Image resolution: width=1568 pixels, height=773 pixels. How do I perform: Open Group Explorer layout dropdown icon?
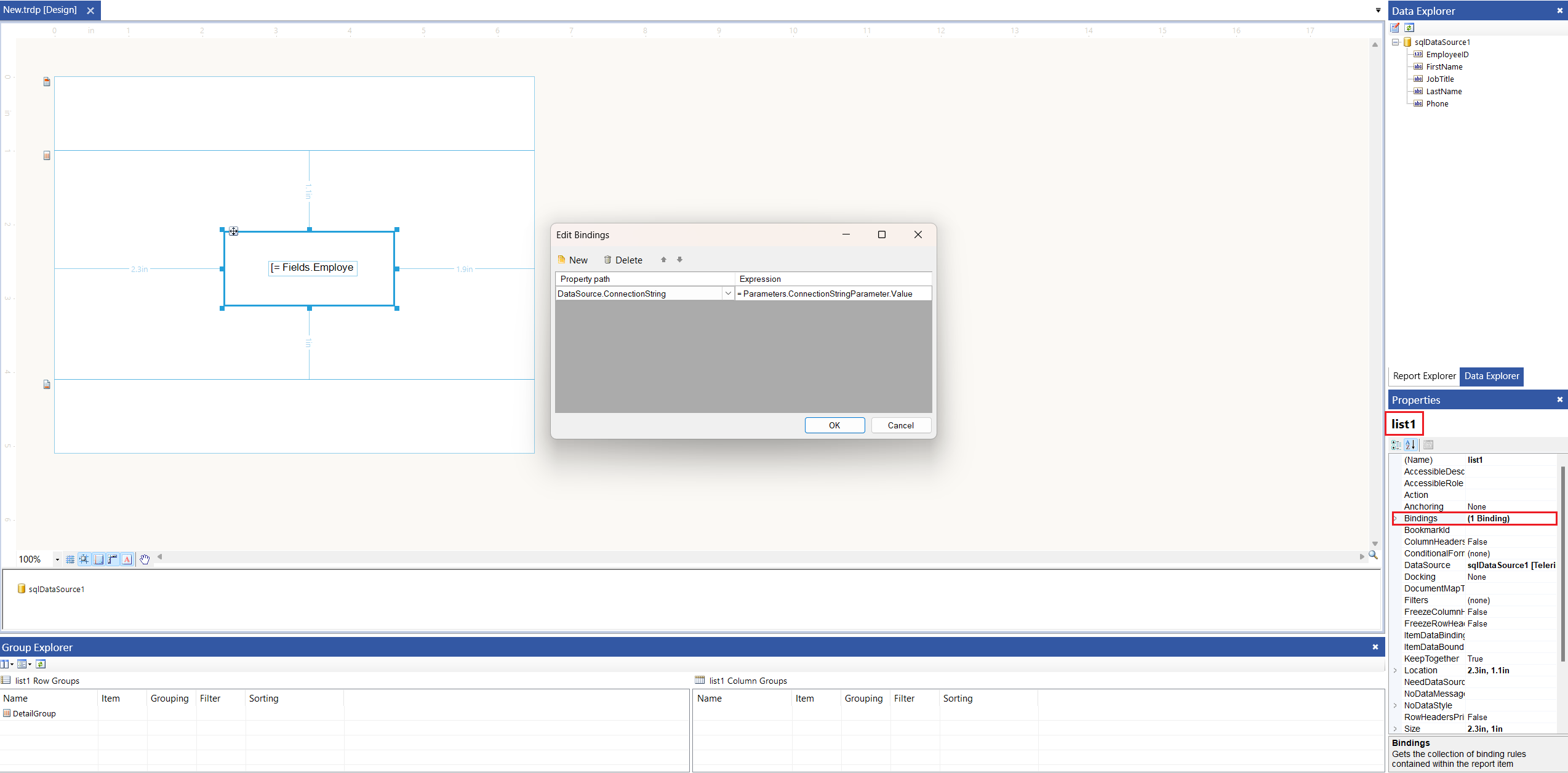tap(7, 663)
